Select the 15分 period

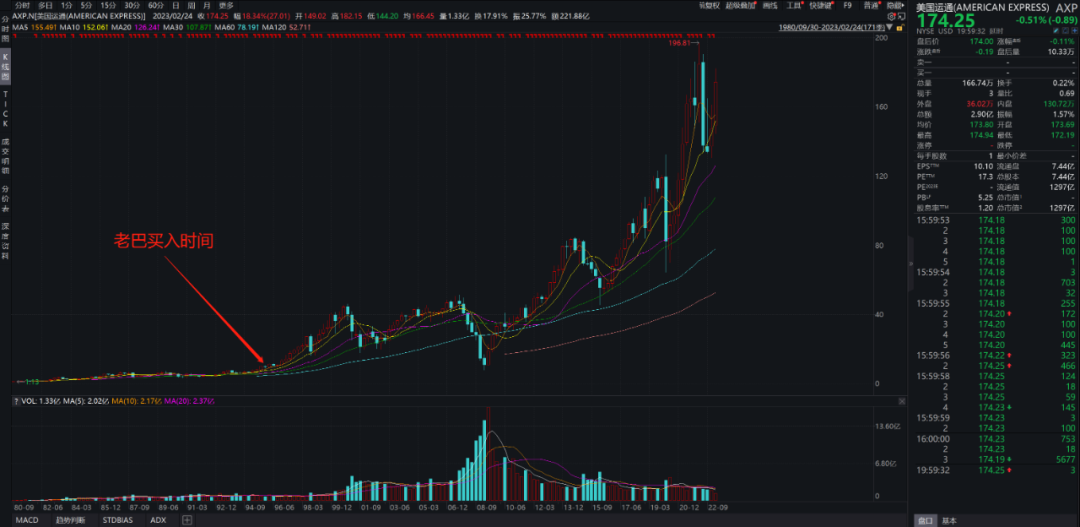[x=108, y=6]
